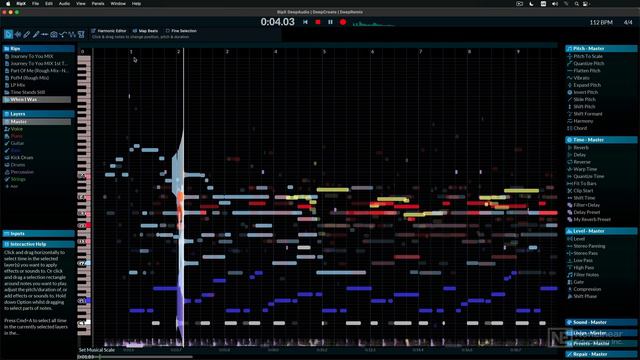Open the Audio menu

[x=64, y=4]
